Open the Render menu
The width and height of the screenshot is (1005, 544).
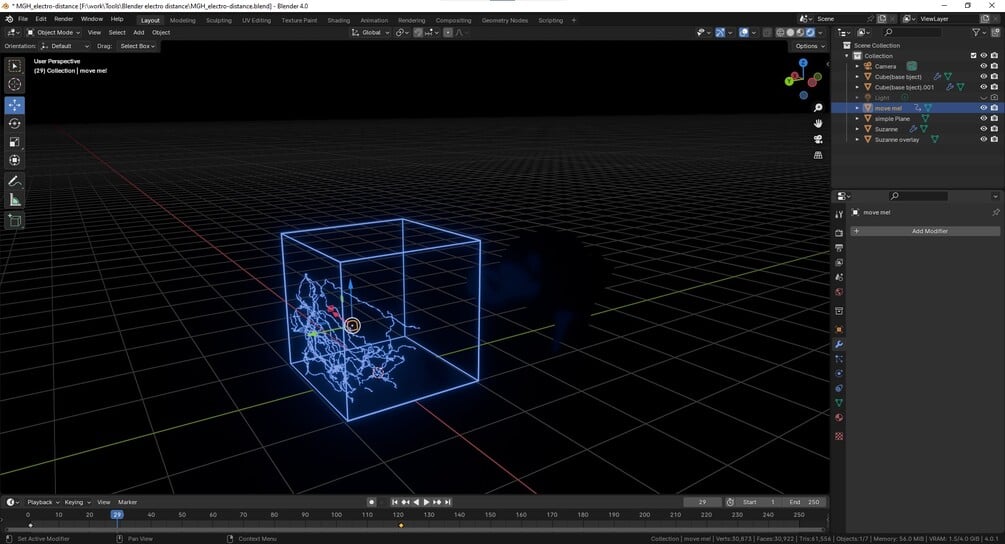[x=63, y=19]
